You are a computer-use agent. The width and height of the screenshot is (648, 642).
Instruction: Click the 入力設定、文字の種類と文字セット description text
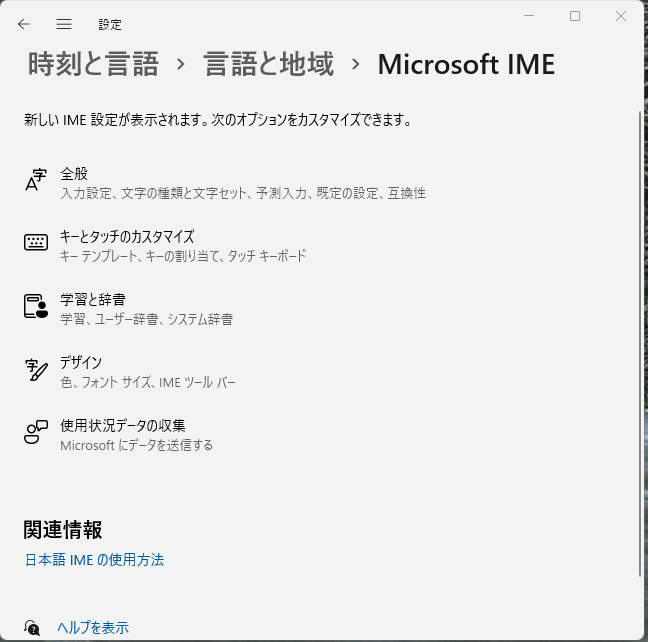[x=243, y=193]
